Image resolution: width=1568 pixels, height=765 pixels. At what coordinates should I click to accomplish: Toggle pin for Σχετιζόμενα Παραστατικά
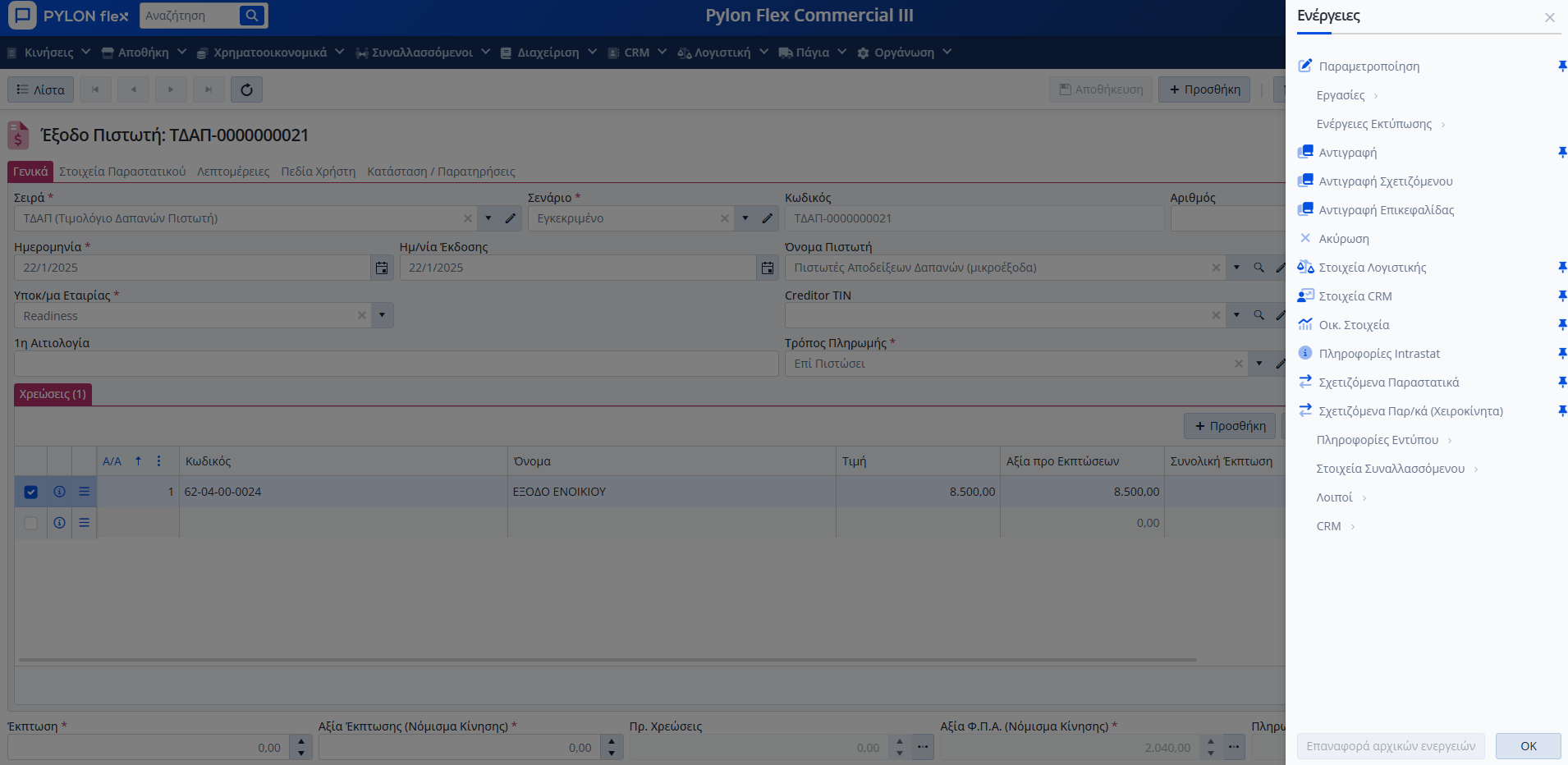(x=1562, y=382)
